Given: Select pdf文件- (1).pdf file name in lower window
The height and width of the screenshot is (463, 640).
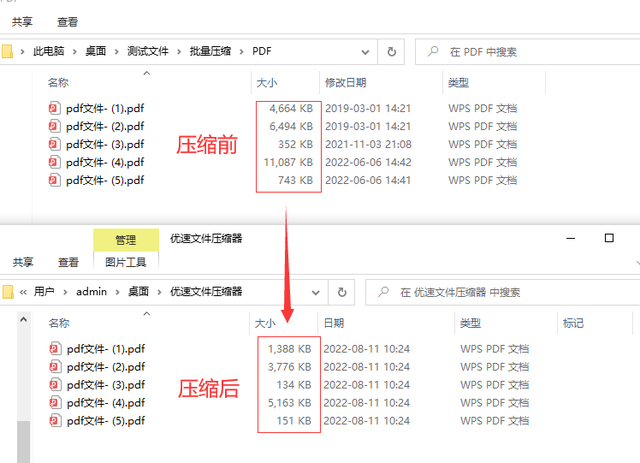Looking at the screenshot, I should [106, 349].
